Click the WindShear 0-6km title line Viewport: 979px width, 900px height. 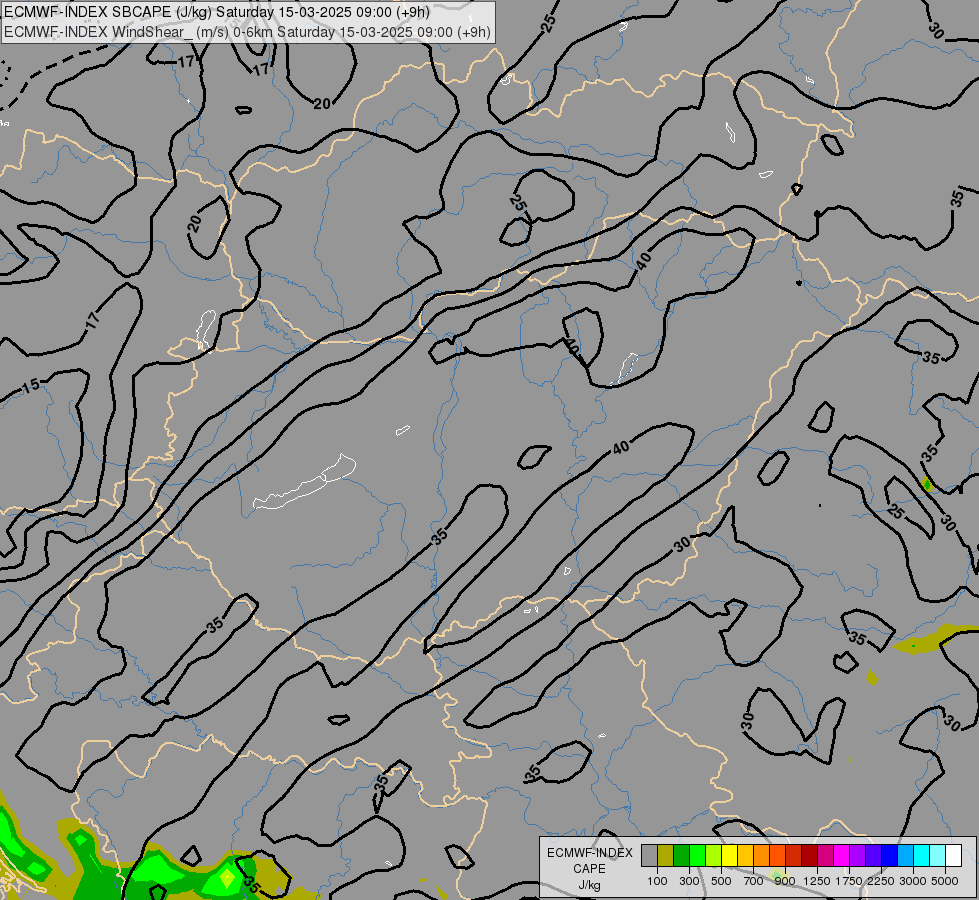click(x=247, y=32)
